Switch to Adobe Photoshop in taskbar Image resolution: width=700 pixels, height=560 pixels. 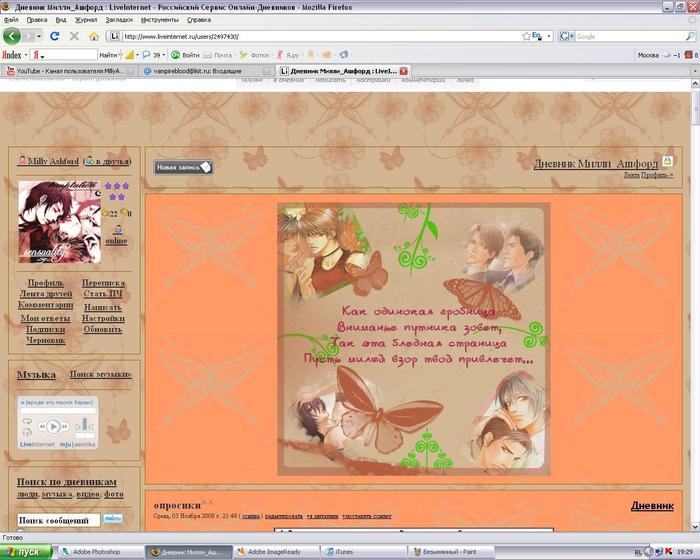tap(100, 552)
